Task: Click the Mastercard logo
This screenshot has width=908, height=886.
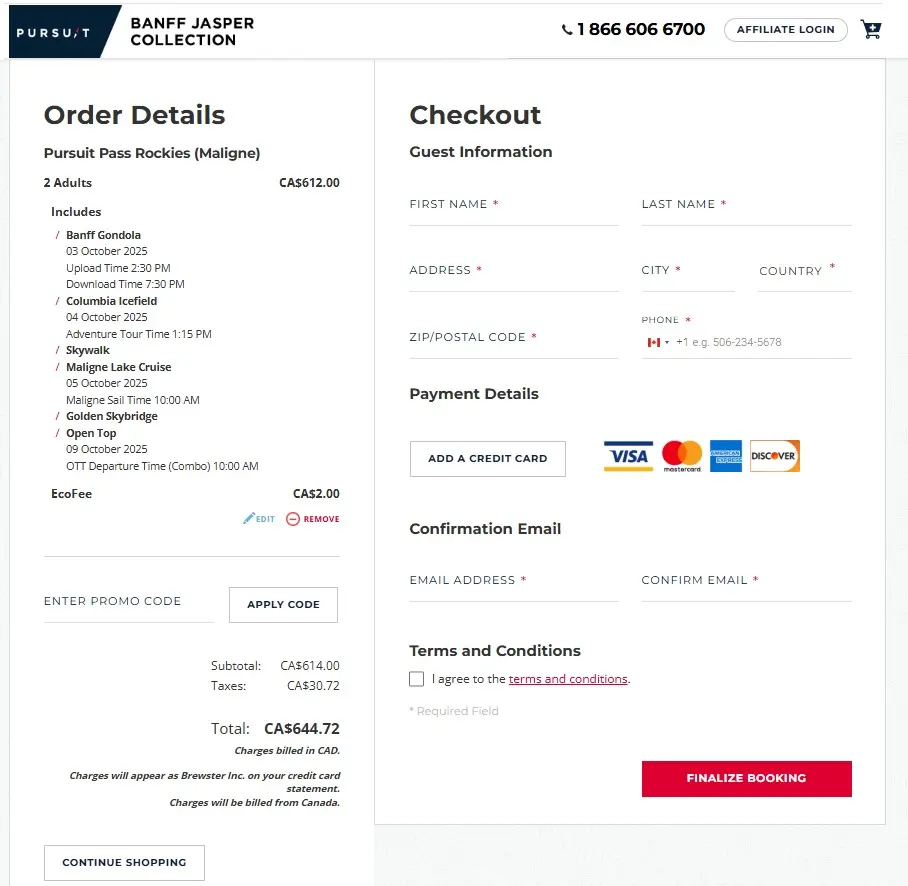Action: (x=682, y=456)
